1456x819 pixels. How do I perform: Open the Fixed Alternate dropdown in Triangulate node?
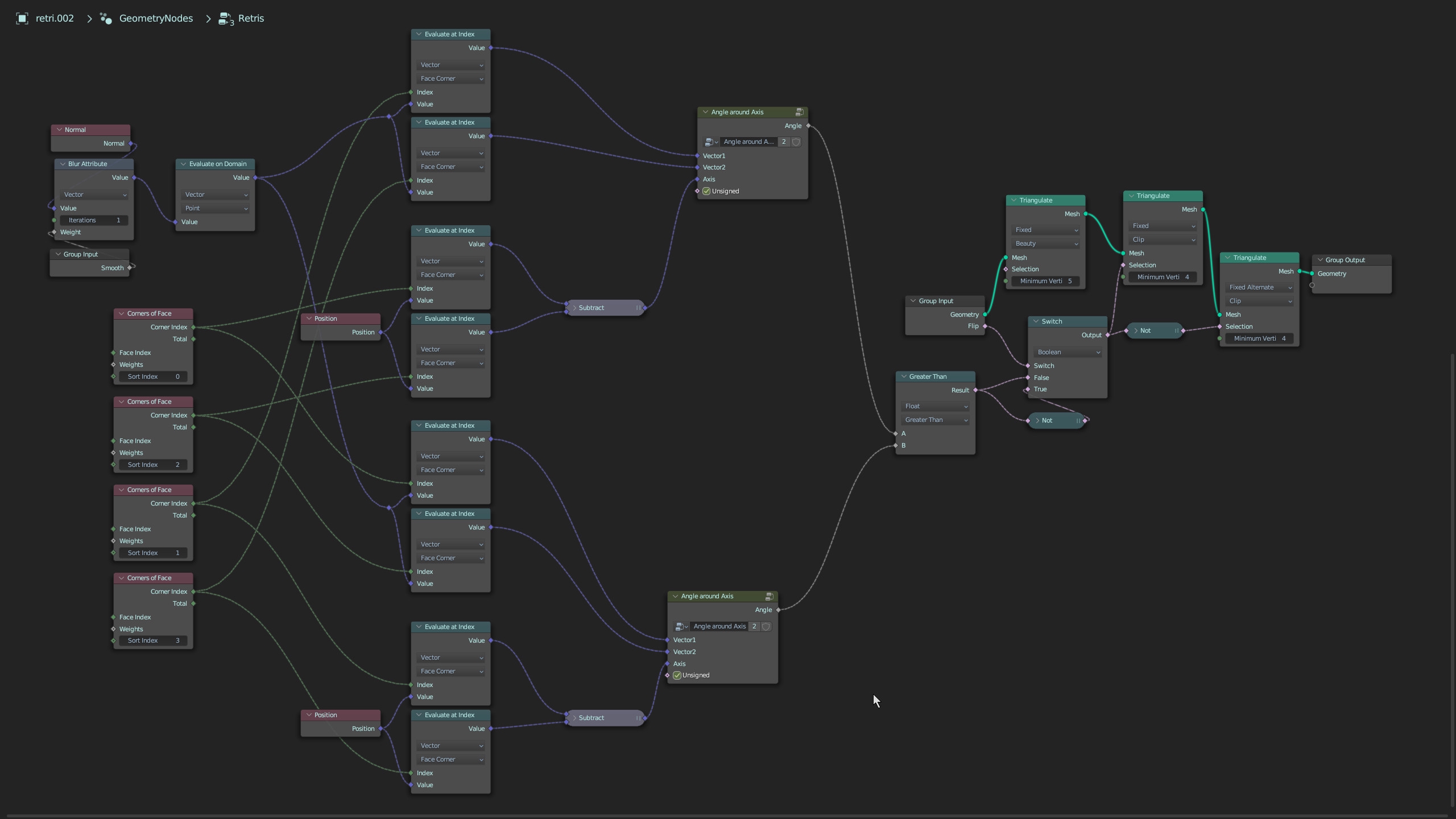pos(1260,287)
